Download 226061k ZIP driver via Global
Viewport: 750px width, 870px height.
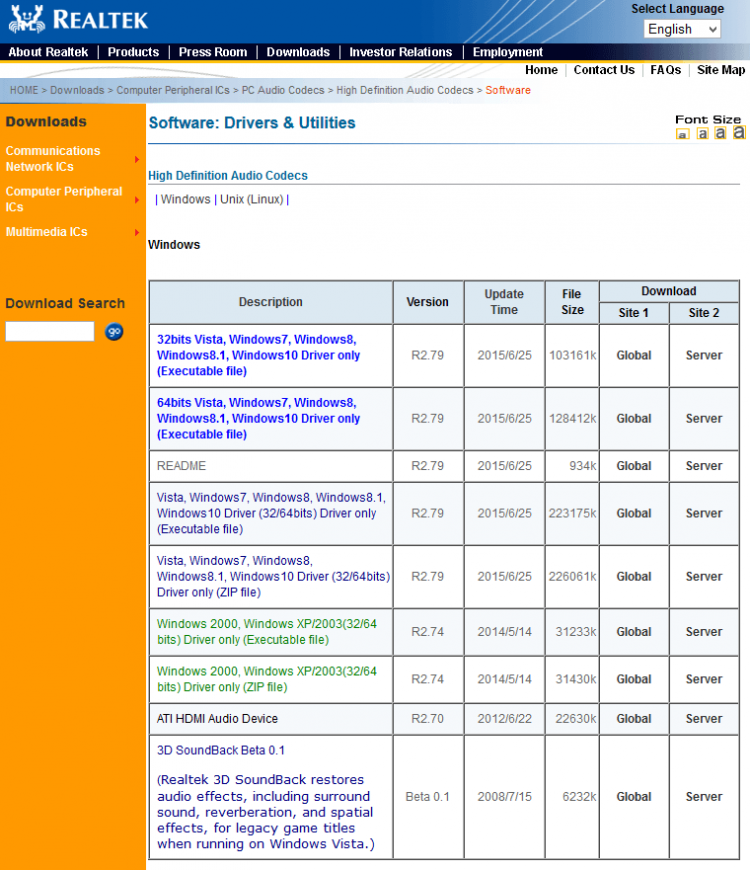[x=634, y=576]
